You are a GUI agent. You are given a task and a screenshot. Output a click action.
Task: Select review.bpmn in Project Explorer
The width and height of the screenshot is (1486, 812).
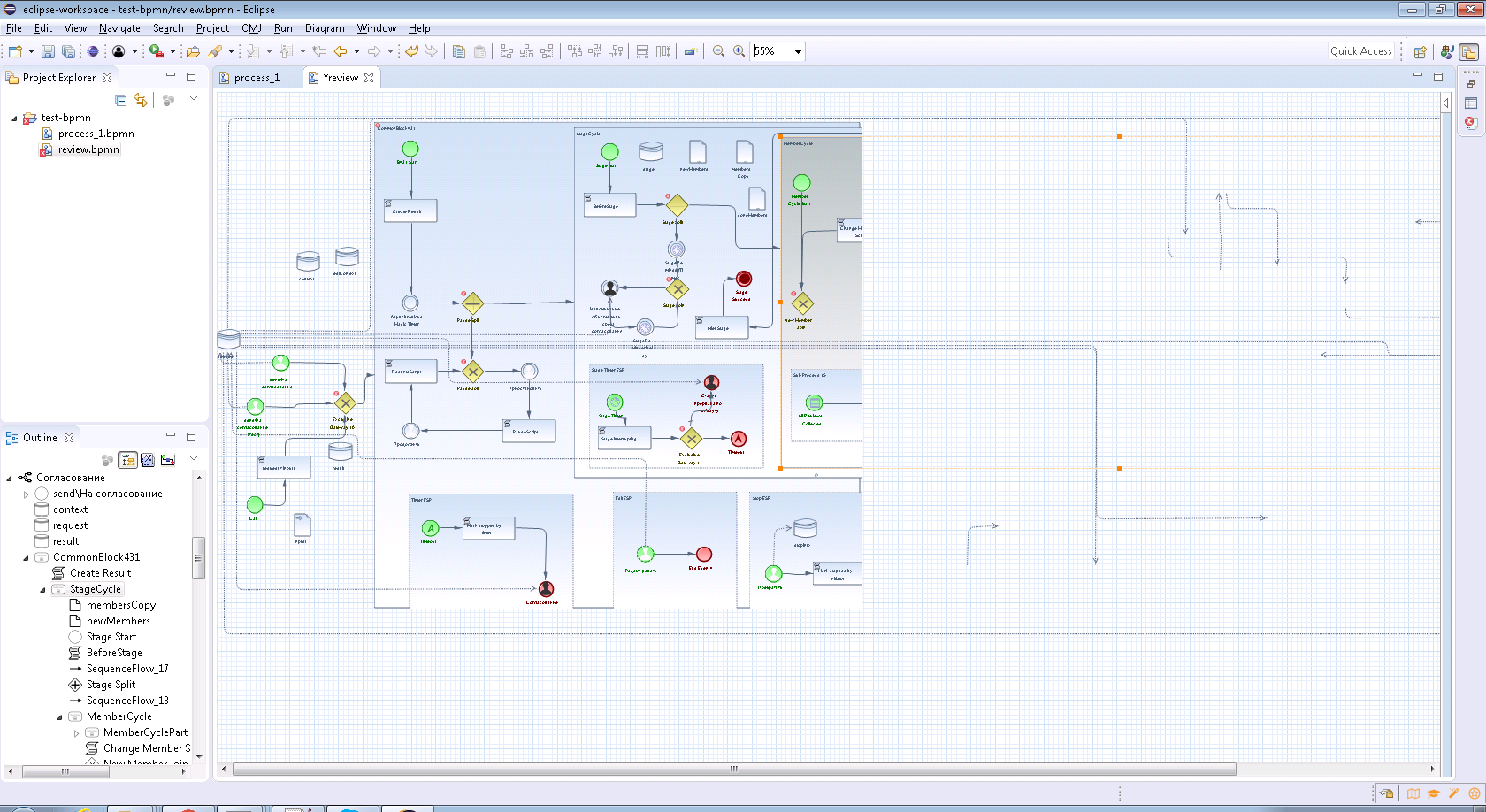pyautogui.click(x=88, y=149)
